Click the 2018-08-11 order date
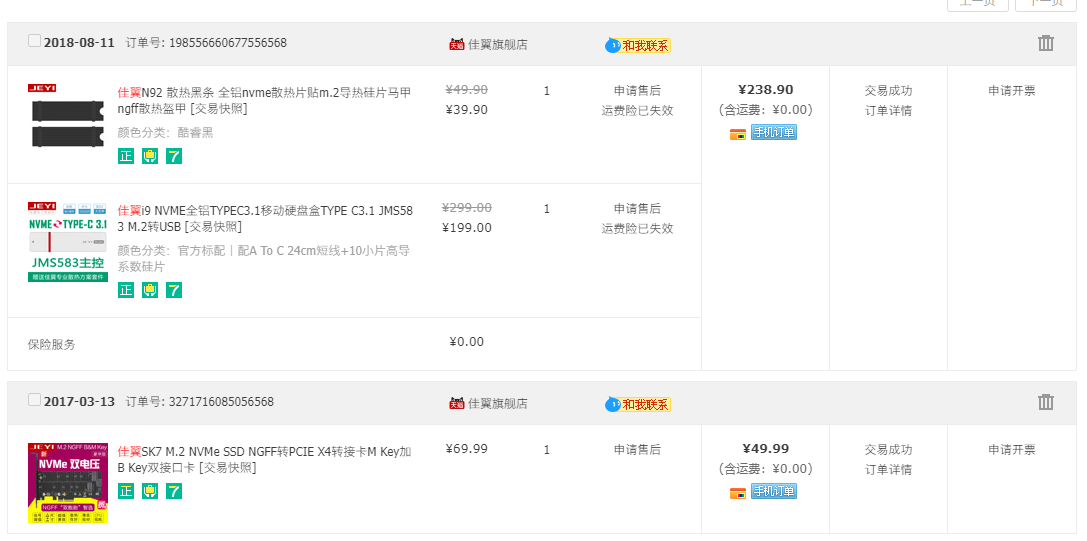The width and height of the screenshot is (1087, 541). pyautogui.click(x=79, y=43)
